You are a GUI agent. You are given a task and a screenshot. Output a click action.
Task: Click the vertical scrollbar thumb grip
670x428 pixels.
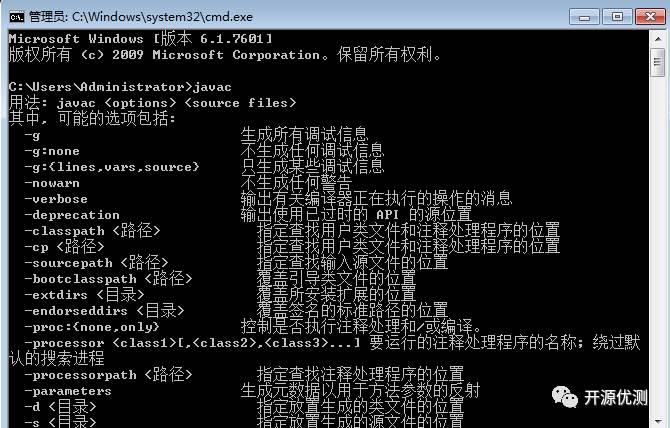click(658, 62)
